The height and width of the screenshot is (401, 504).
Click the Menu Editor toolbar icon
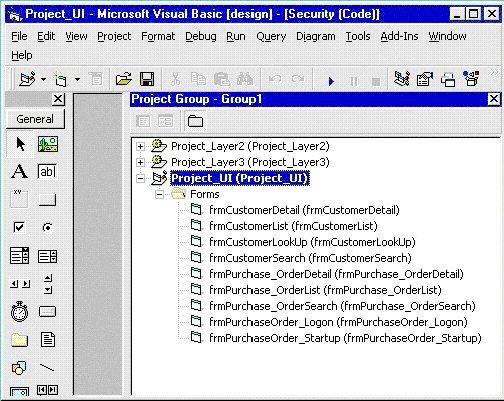[96, 79]
